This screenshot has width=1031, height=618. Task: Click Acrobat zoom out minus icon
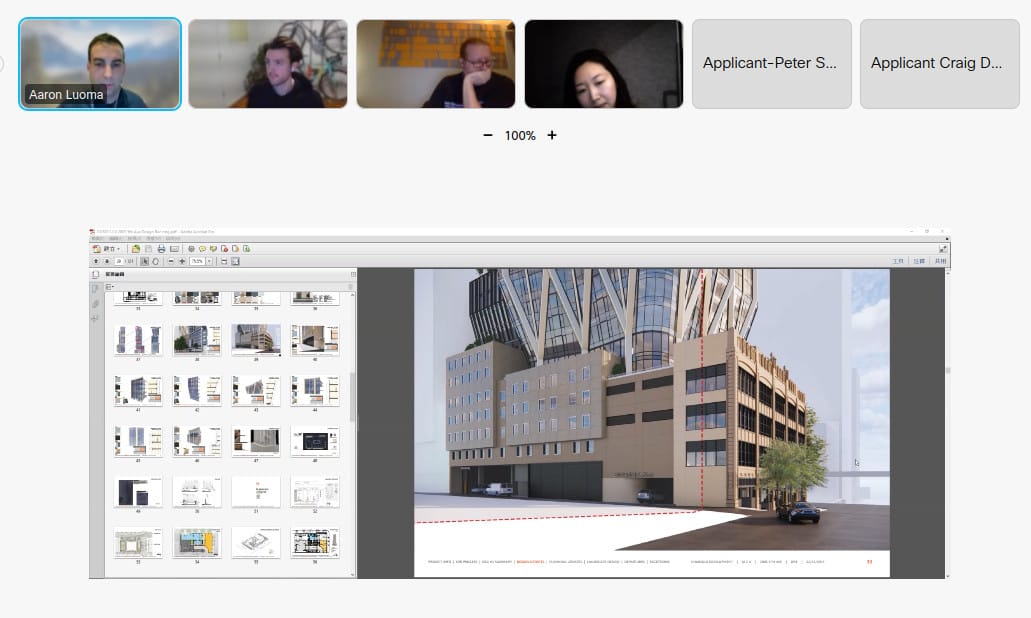170,261
